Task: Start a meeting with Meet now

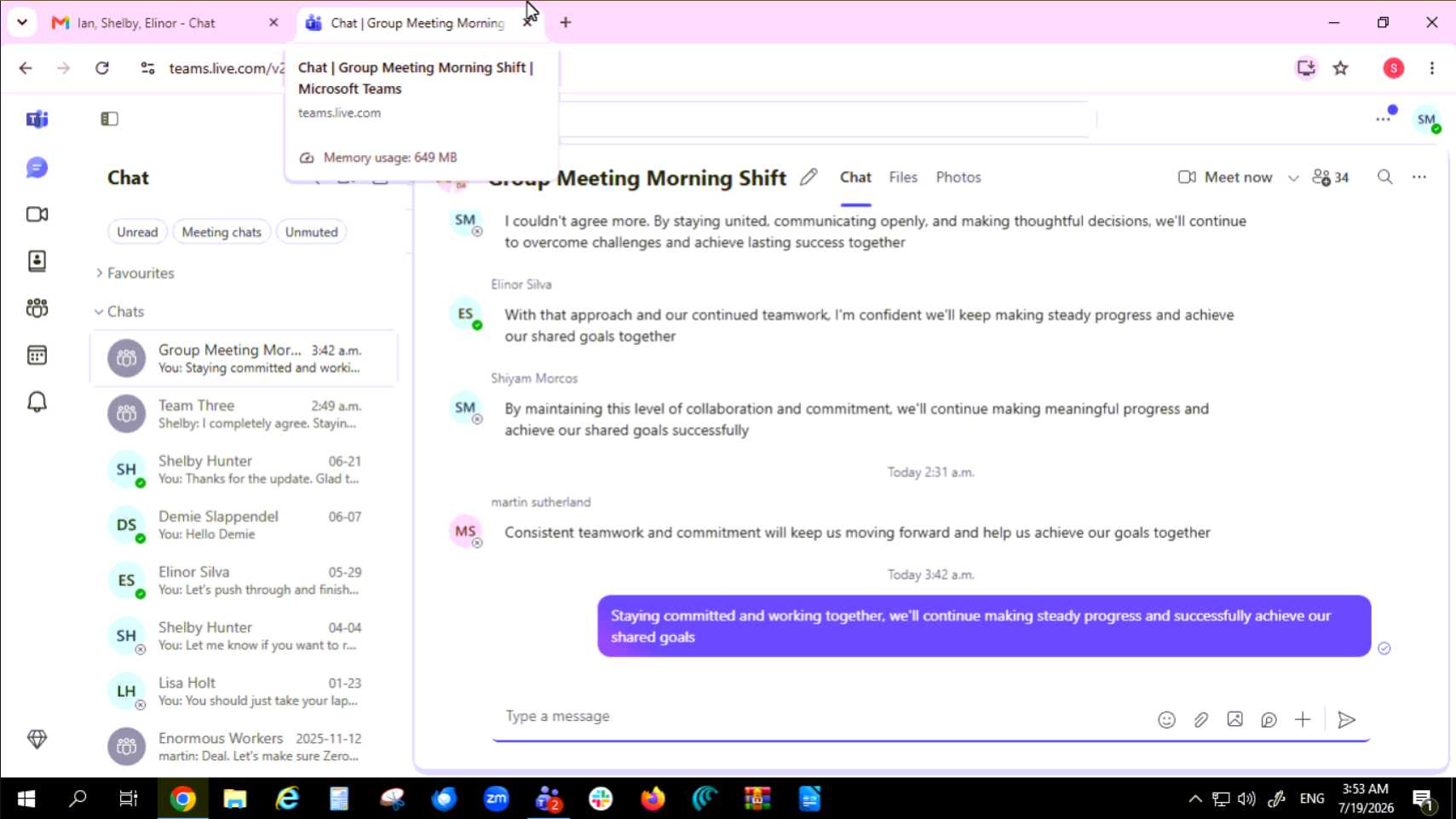Action: [1225, 177]
